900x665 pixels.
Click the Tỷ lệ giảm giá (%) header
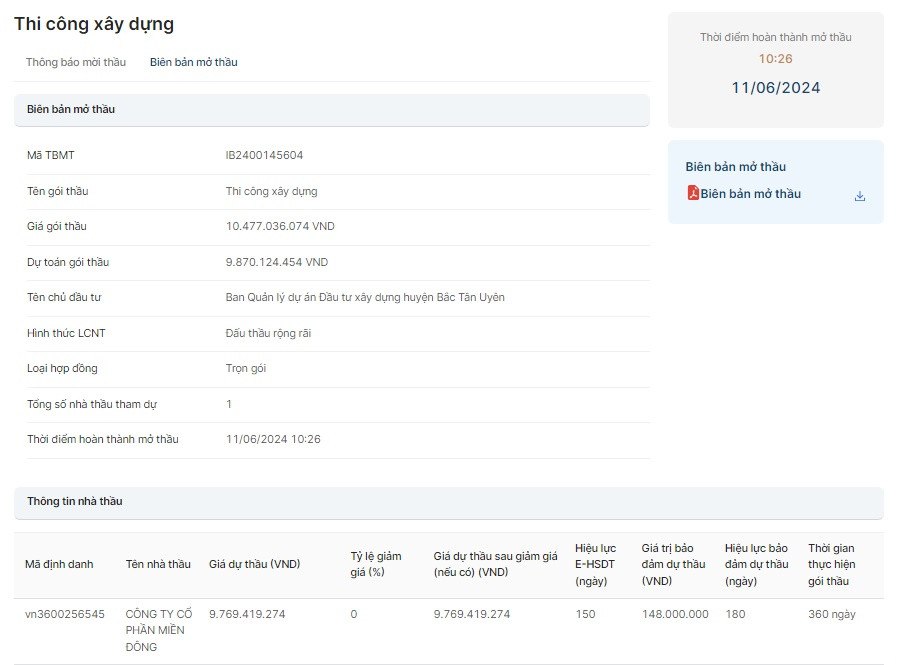click(376, 564)
